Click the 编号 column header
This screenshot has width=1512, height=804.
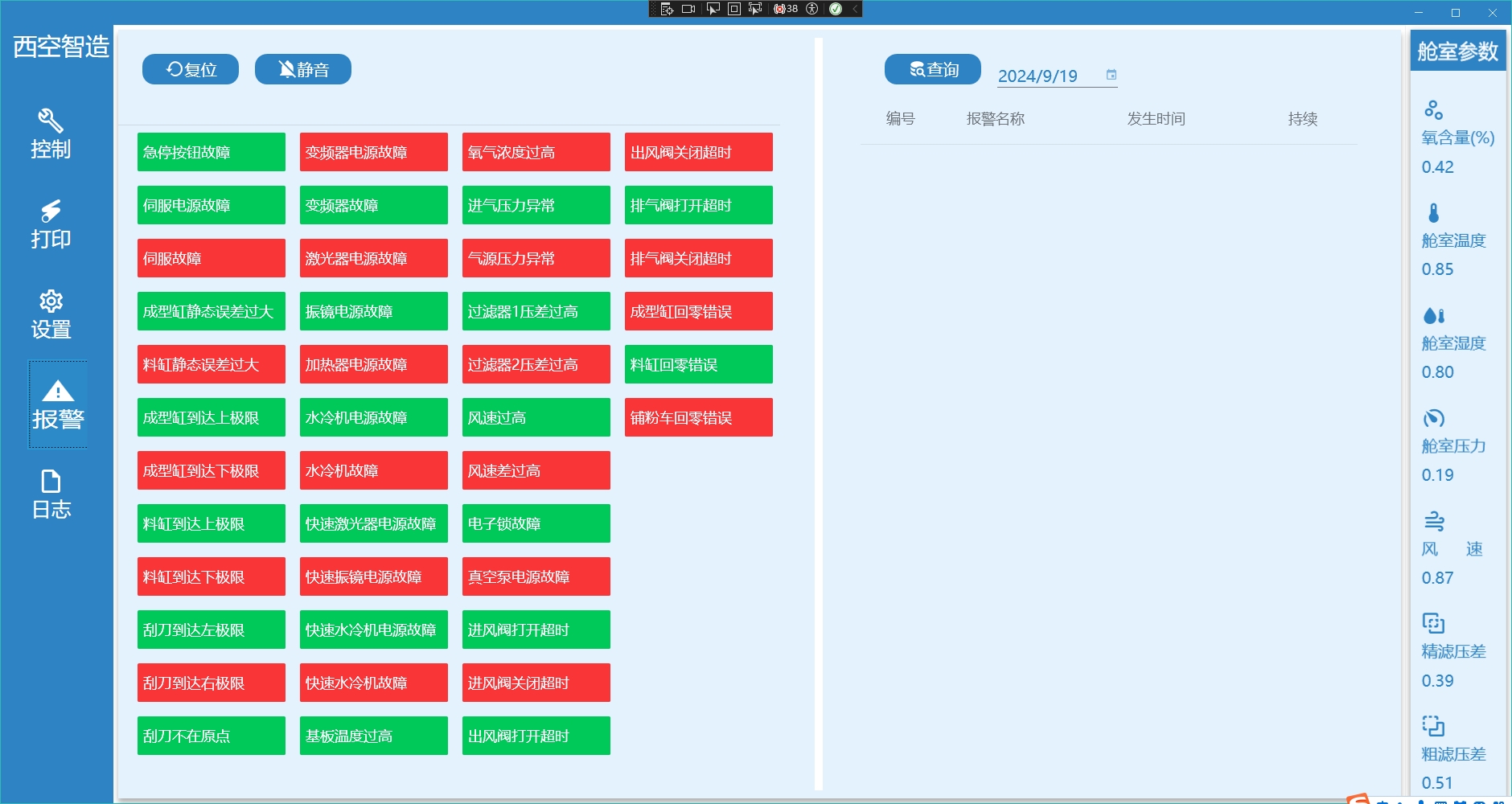(901, 119)
